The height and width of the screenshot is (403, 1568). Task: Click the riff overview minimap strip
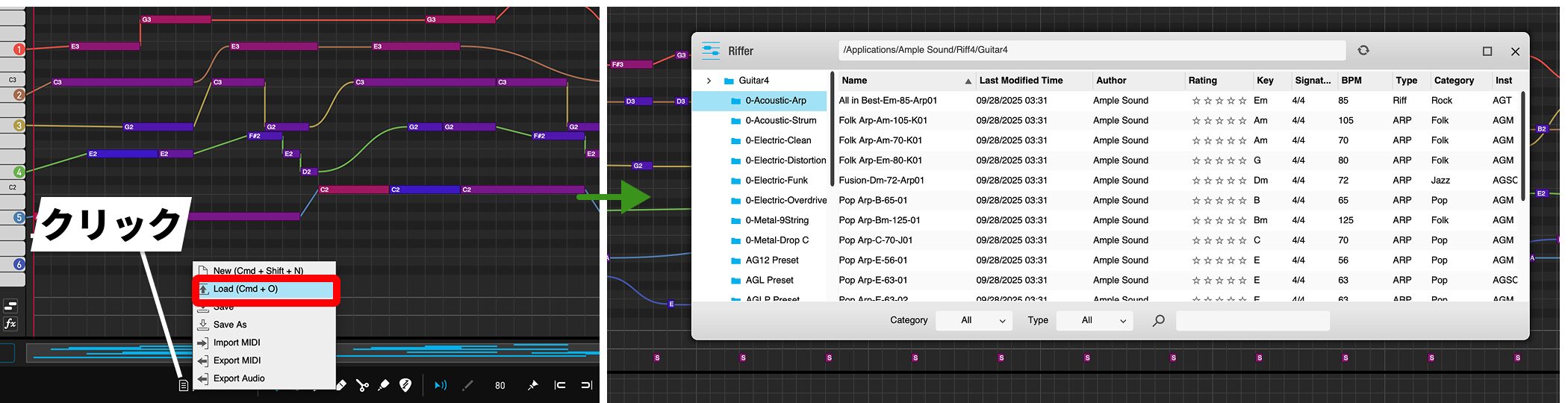tap(313, 352)
